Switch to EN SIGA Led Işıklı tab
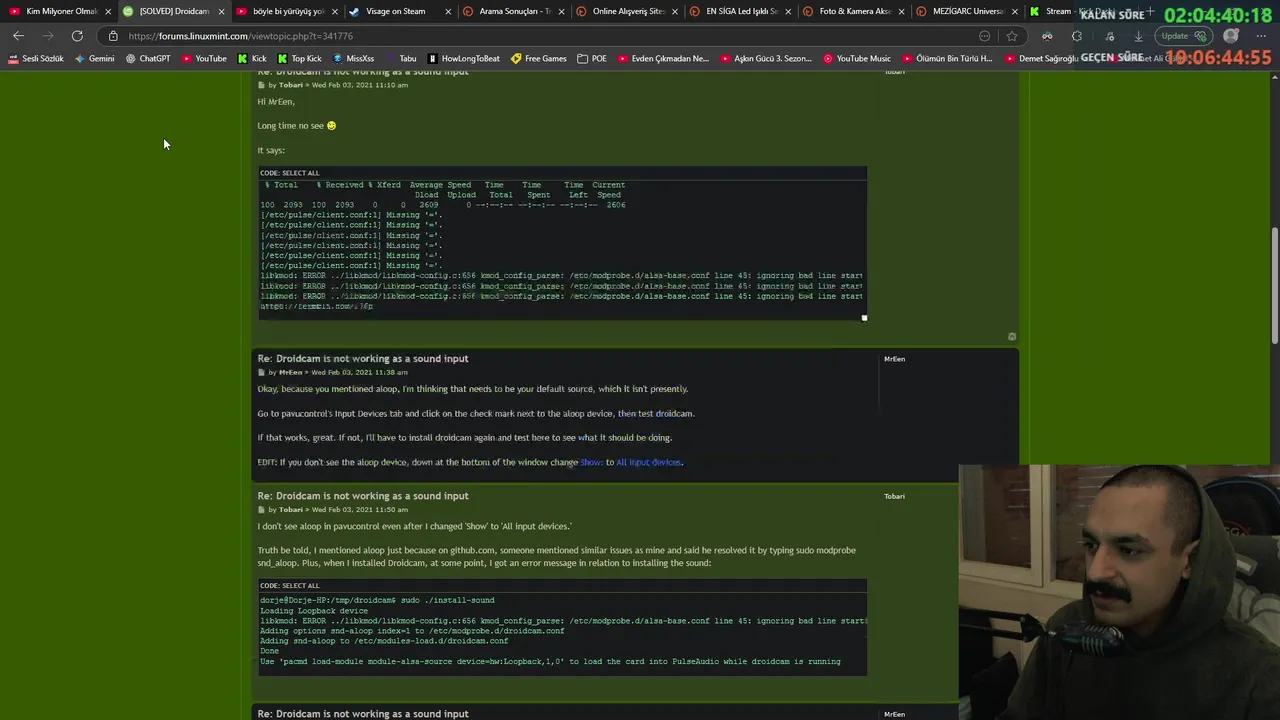Viewport: 1280px width, 720px height. 741,11
